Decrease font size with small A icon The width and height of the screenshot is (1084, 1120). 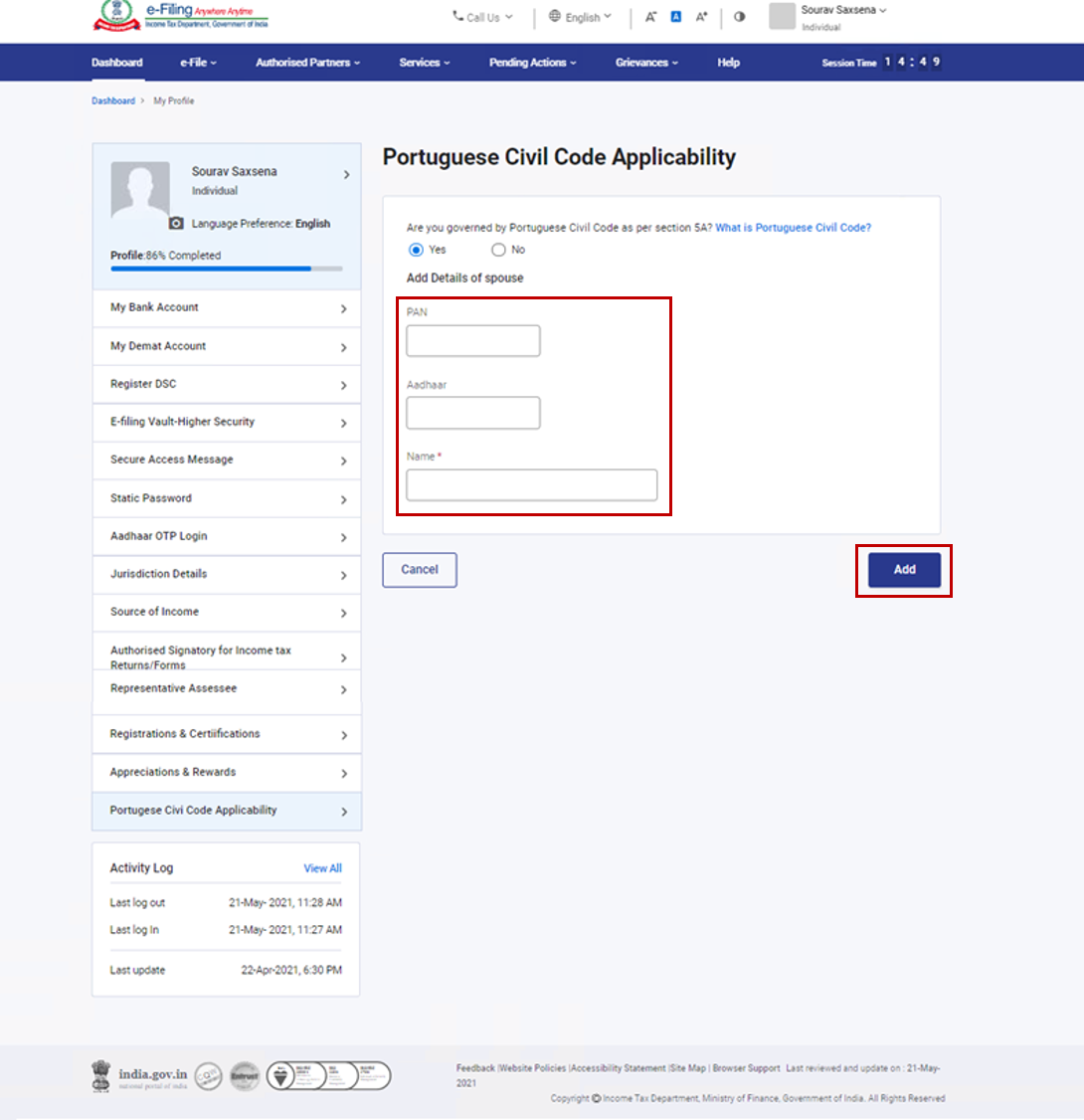tap(650, 17)
